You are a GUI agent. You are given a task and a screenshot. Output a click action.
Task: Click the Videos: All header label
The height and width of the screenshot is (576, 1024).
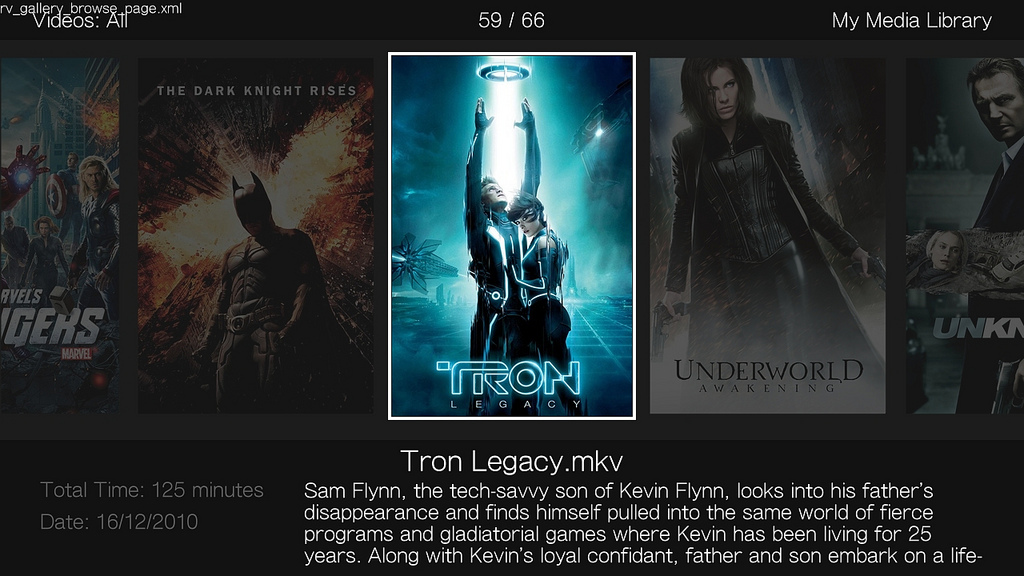(80, 22)
